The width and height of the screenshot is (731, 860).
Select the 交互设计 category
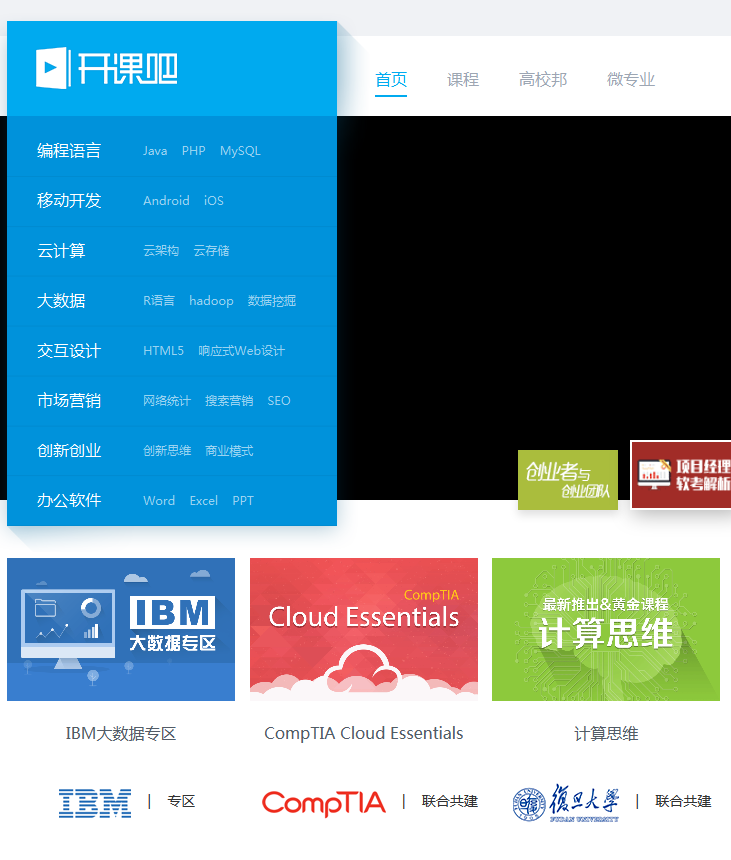pyautogui.click(x=69, y=350)
